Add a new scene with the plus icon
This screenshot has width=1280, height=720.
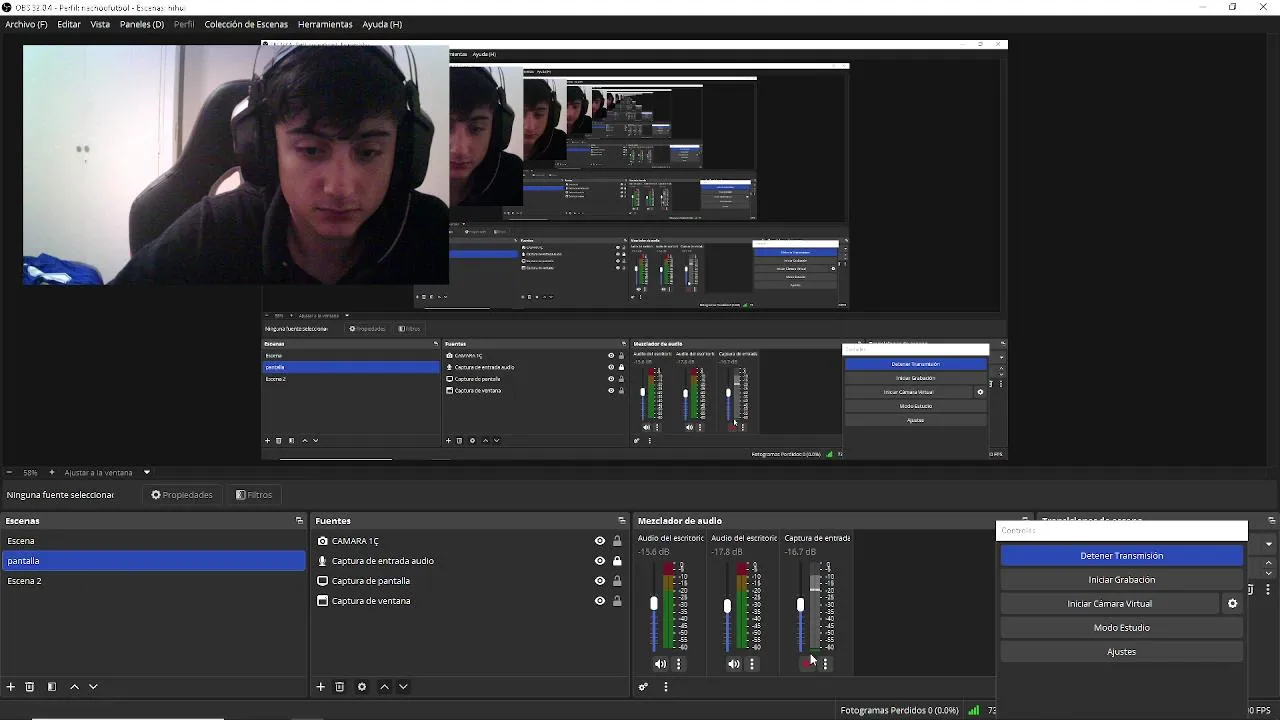(11, 687)
